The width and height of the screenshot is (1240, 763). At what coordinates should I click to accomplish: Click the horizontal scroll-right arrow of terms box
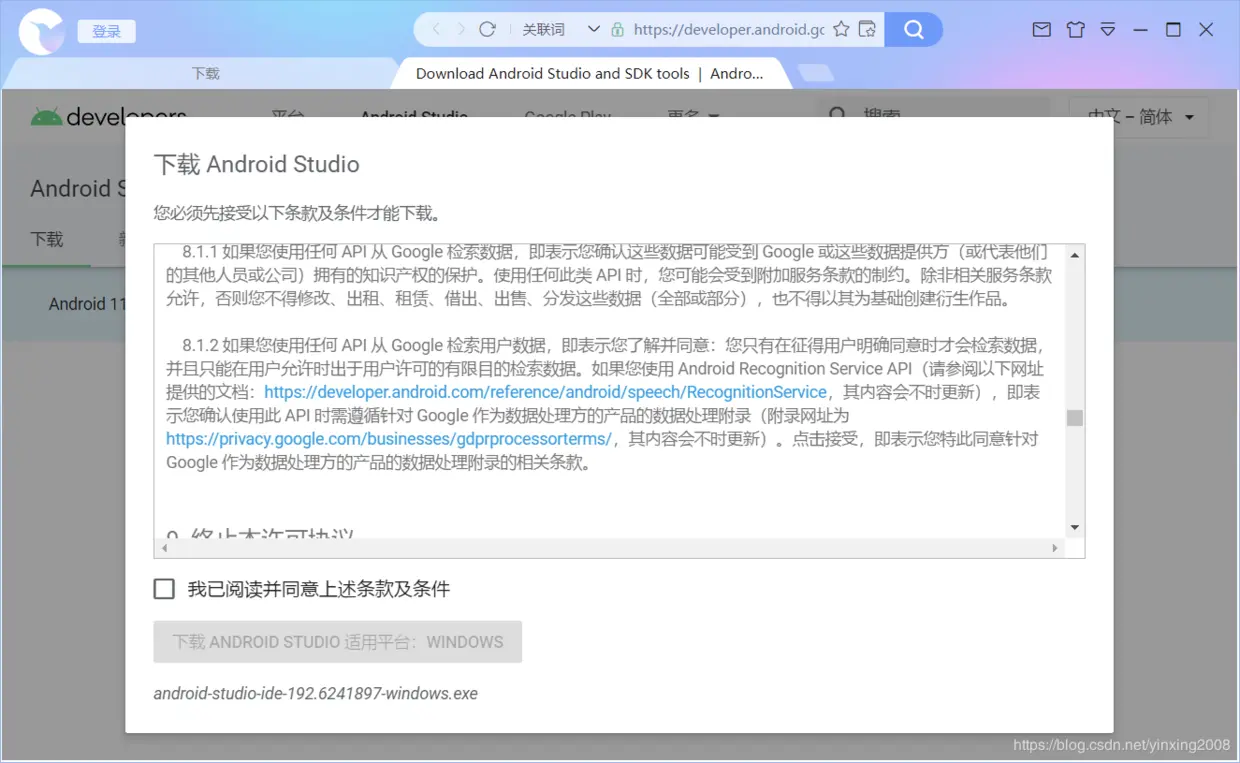click(1054, 548)
